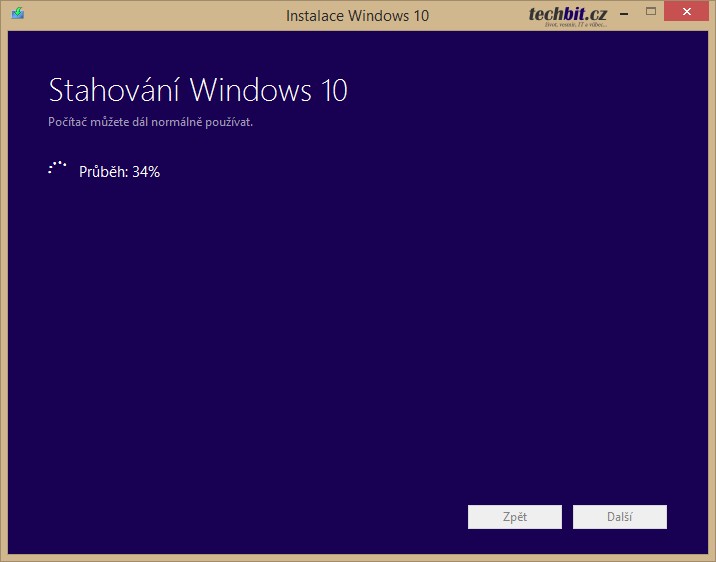
Task: Click the Průběh: 34% progress text
Action: 119,171
